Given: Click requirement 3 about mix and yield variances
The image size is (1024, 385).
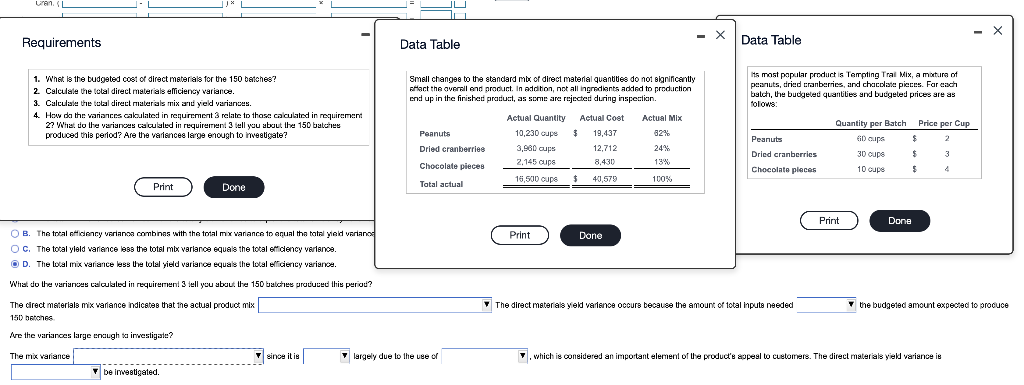Looking at the screenshot, I should point(148,103).
